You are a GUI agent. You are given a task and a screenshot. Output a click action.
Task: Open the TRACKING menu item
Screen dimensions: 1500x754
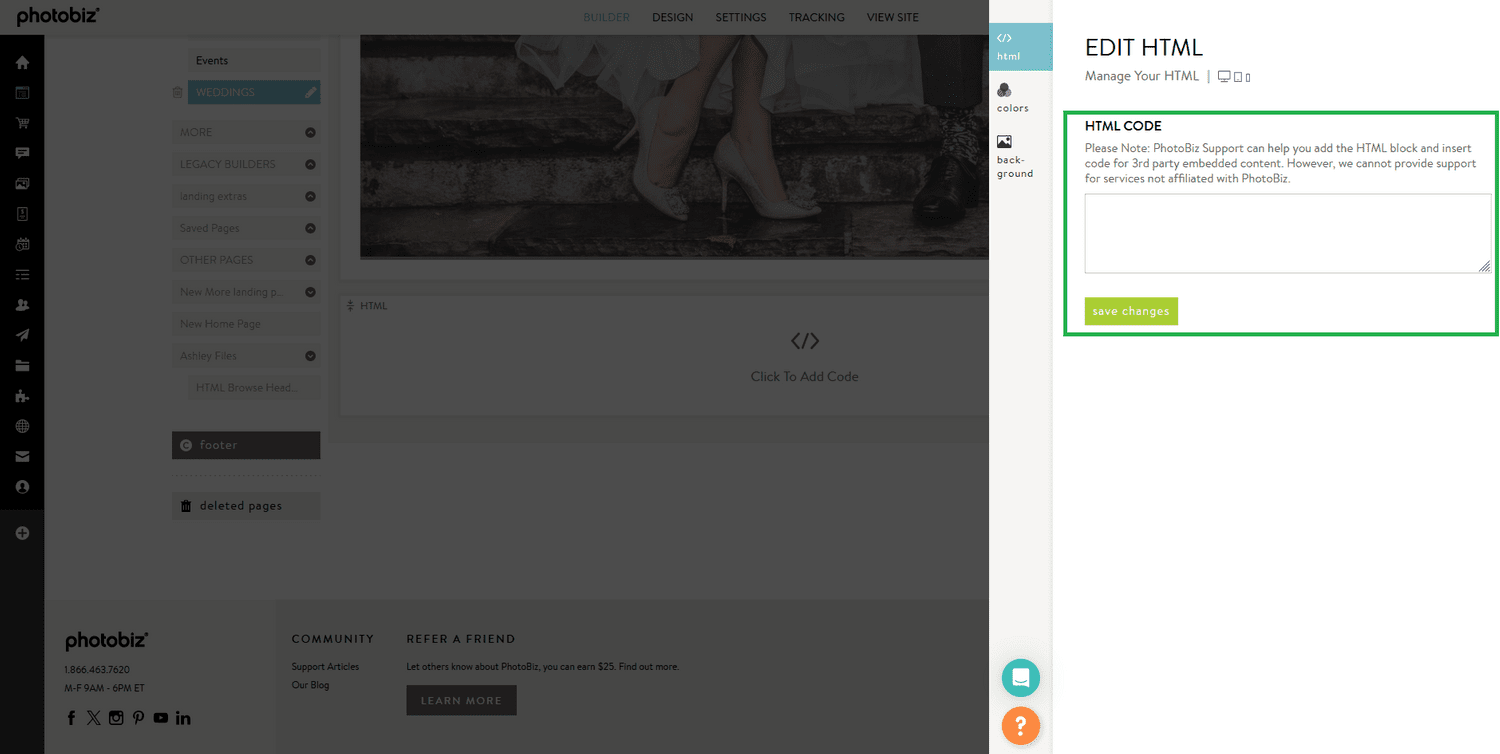coord(816,17)
